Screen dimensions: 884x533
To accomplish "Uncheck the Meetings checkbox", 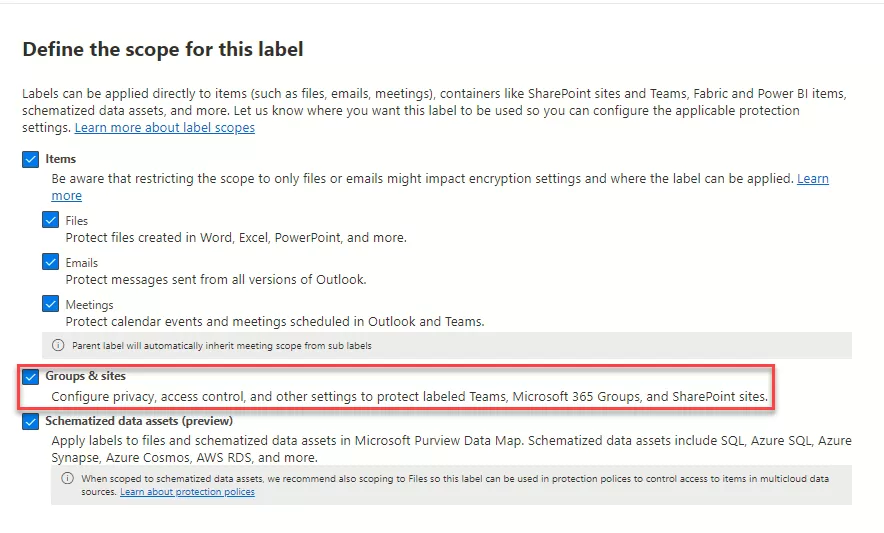I will tap(51, 304).
